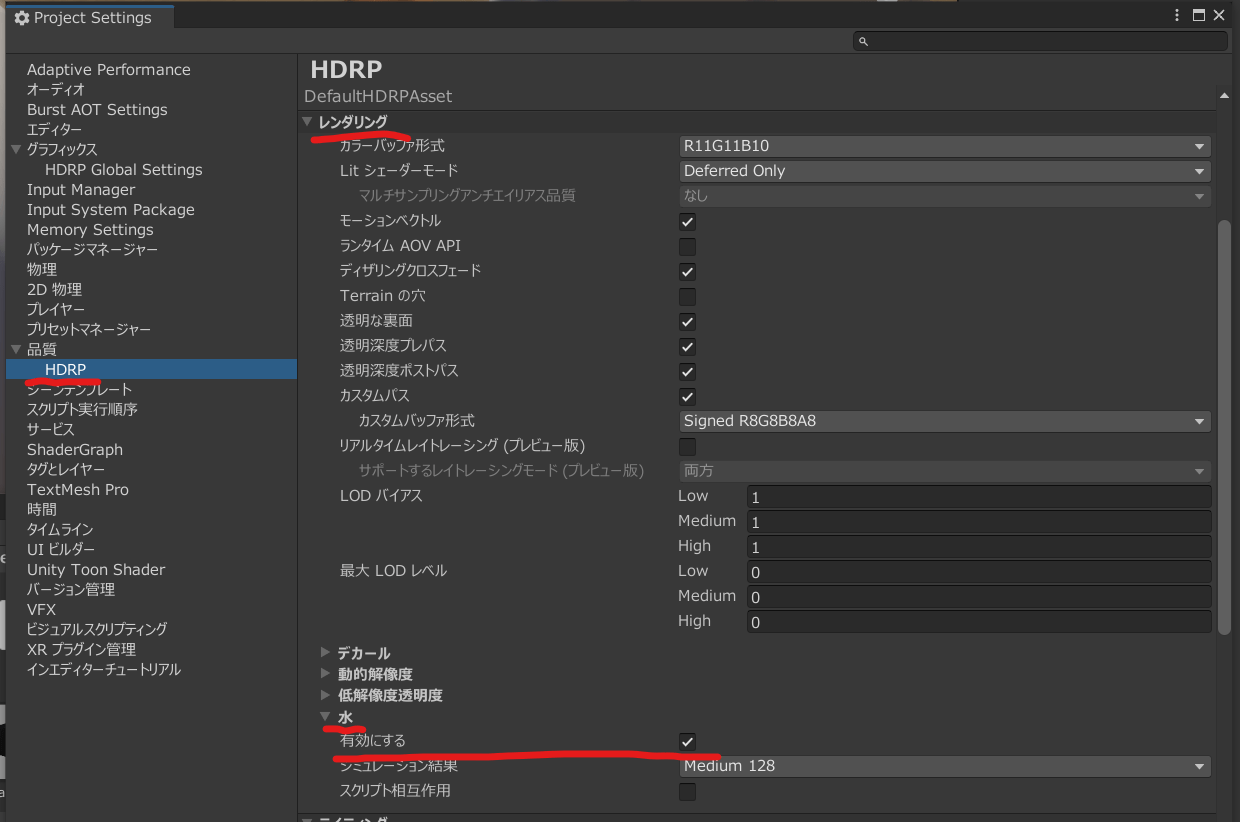Select Input Manager in the sidebar

point(81,190)
